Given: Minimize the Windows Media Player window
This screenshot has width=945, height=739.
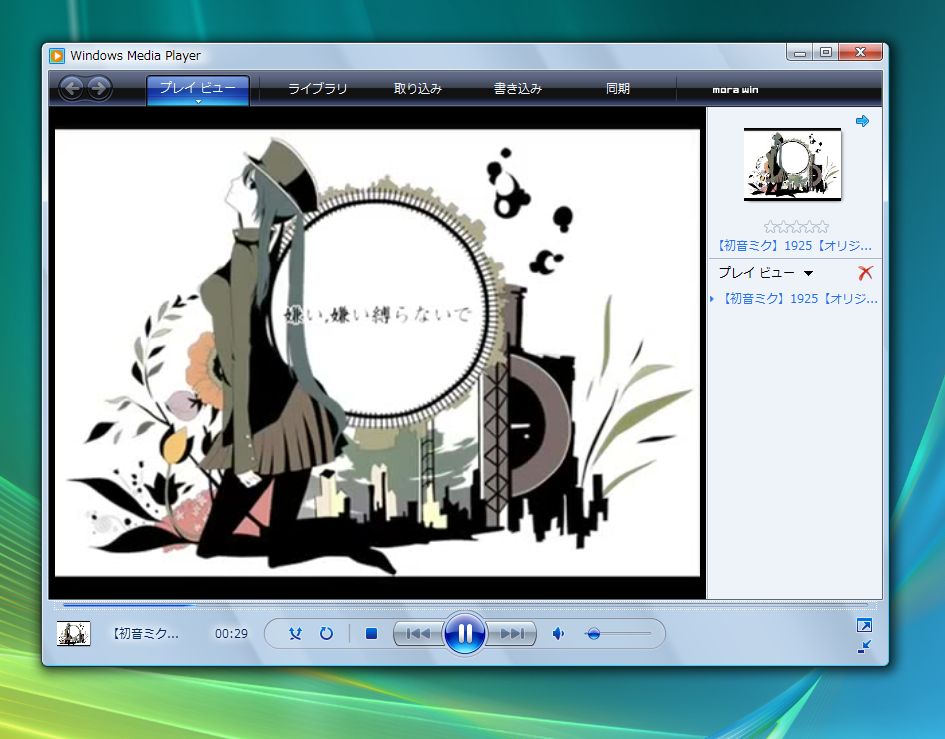Looking at the screenshot, I should [x=800, y=53].
